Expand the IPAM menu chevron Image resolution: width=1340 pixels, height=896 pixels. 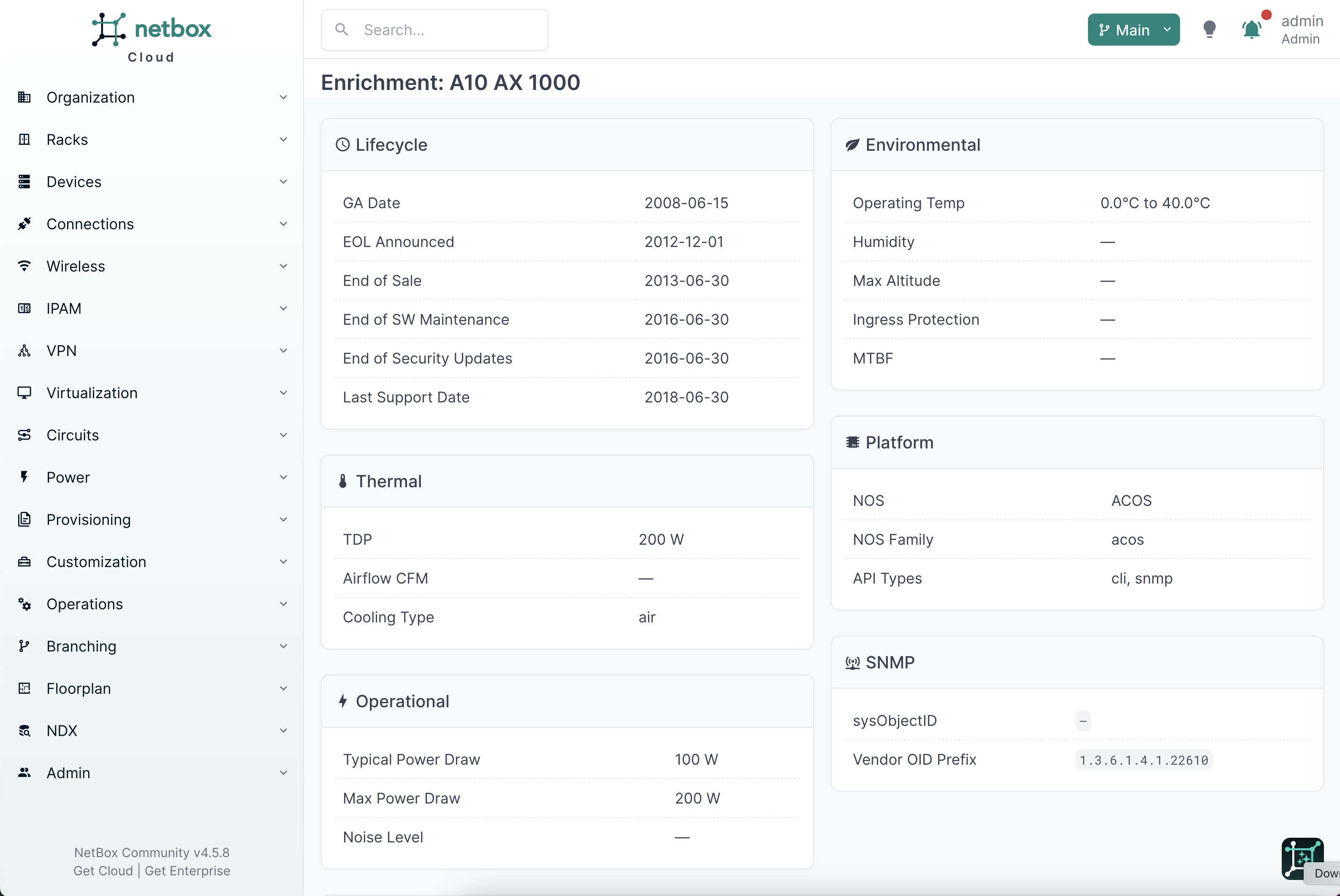tap(283, 309)
